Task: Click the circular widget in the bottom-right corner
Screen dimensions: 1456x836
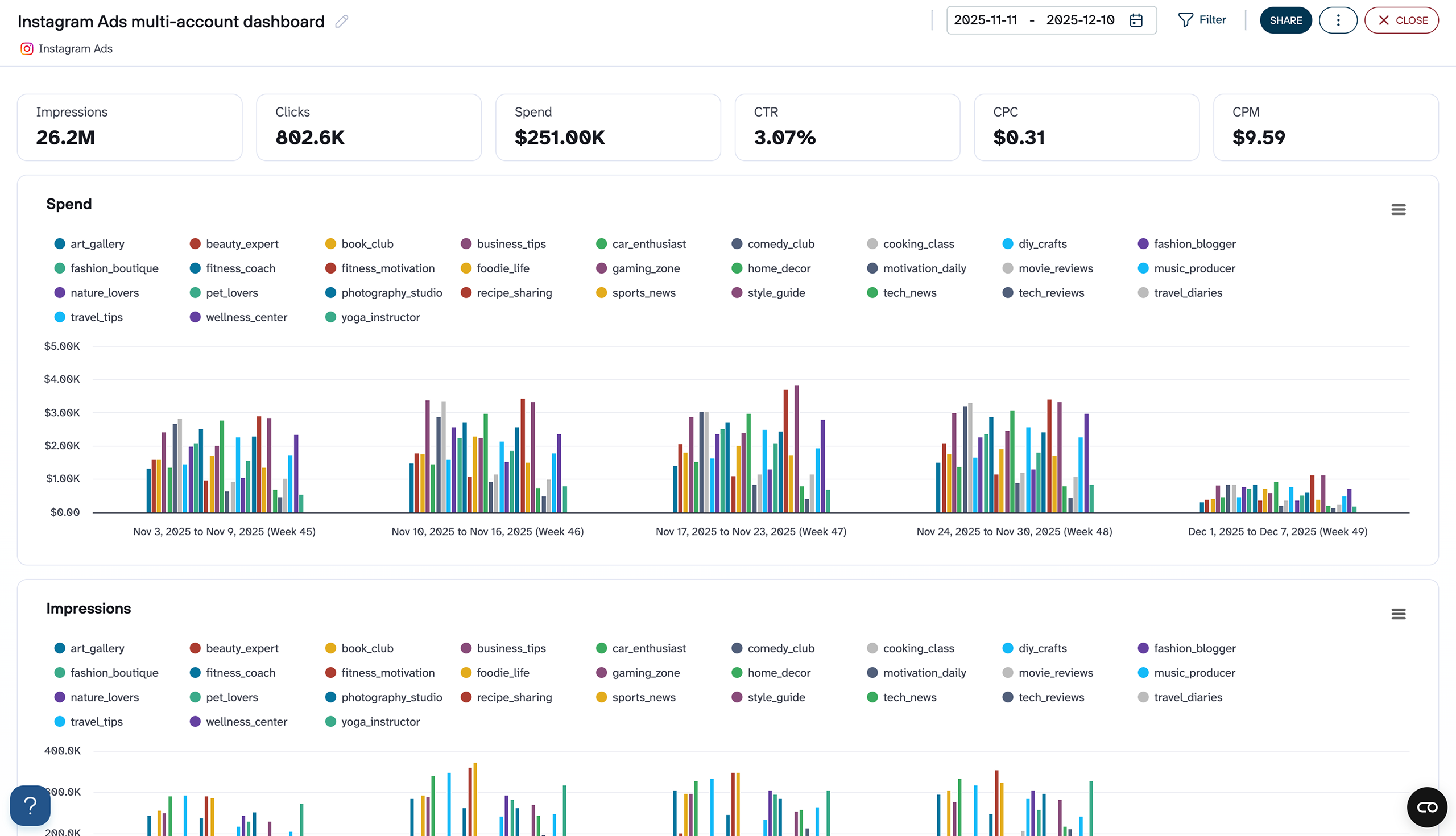Action: pyautogui.click(x=1428, y=806)
